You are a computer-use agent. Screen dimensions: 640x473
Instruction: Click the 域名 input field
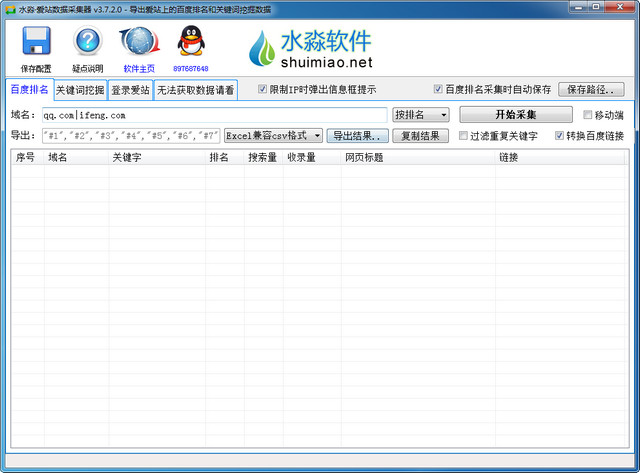[215, 115]
